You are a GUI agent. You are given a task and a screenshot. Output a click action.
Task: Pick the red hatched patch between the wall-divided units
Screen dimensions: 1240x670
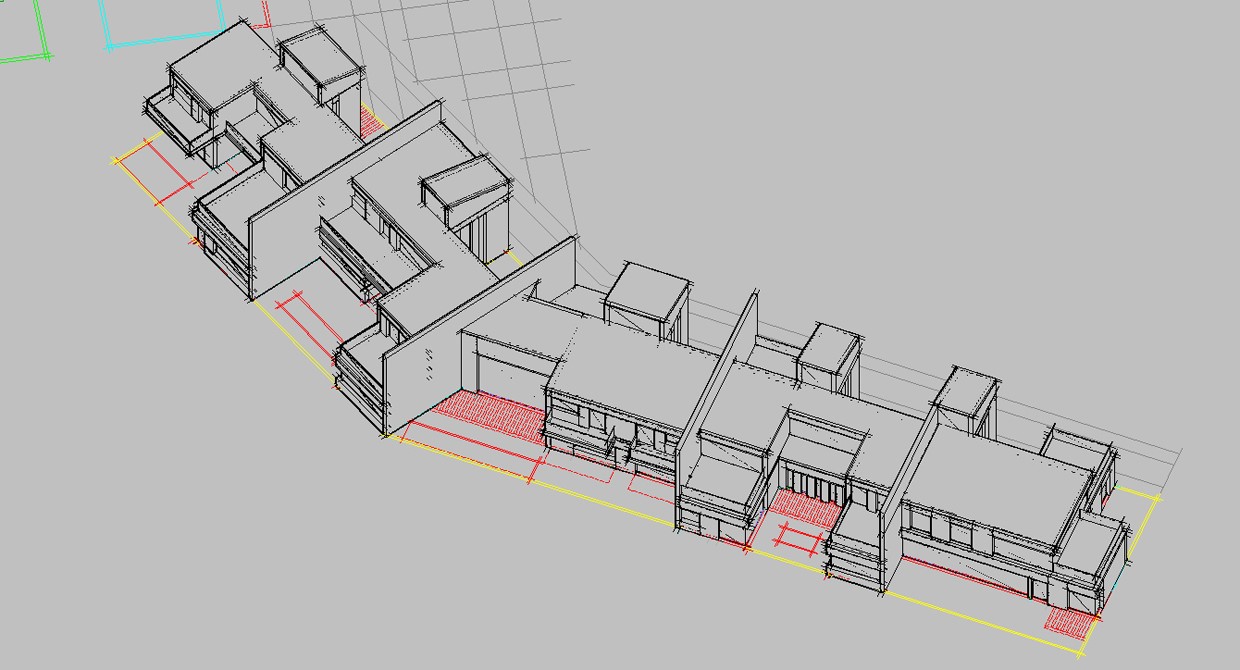[x=806, y=508]
